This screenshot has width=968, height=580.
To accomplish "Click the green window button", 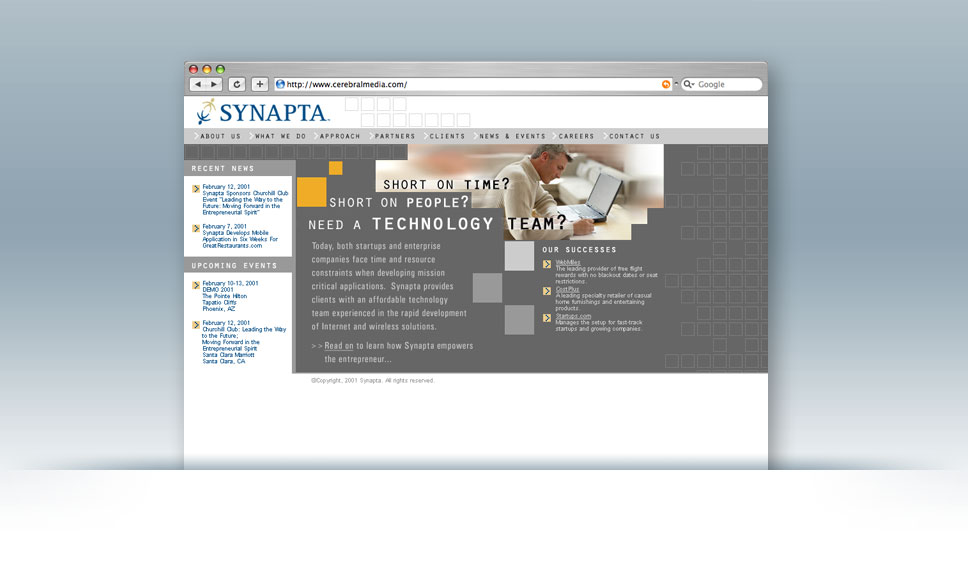I will (220, 69).
